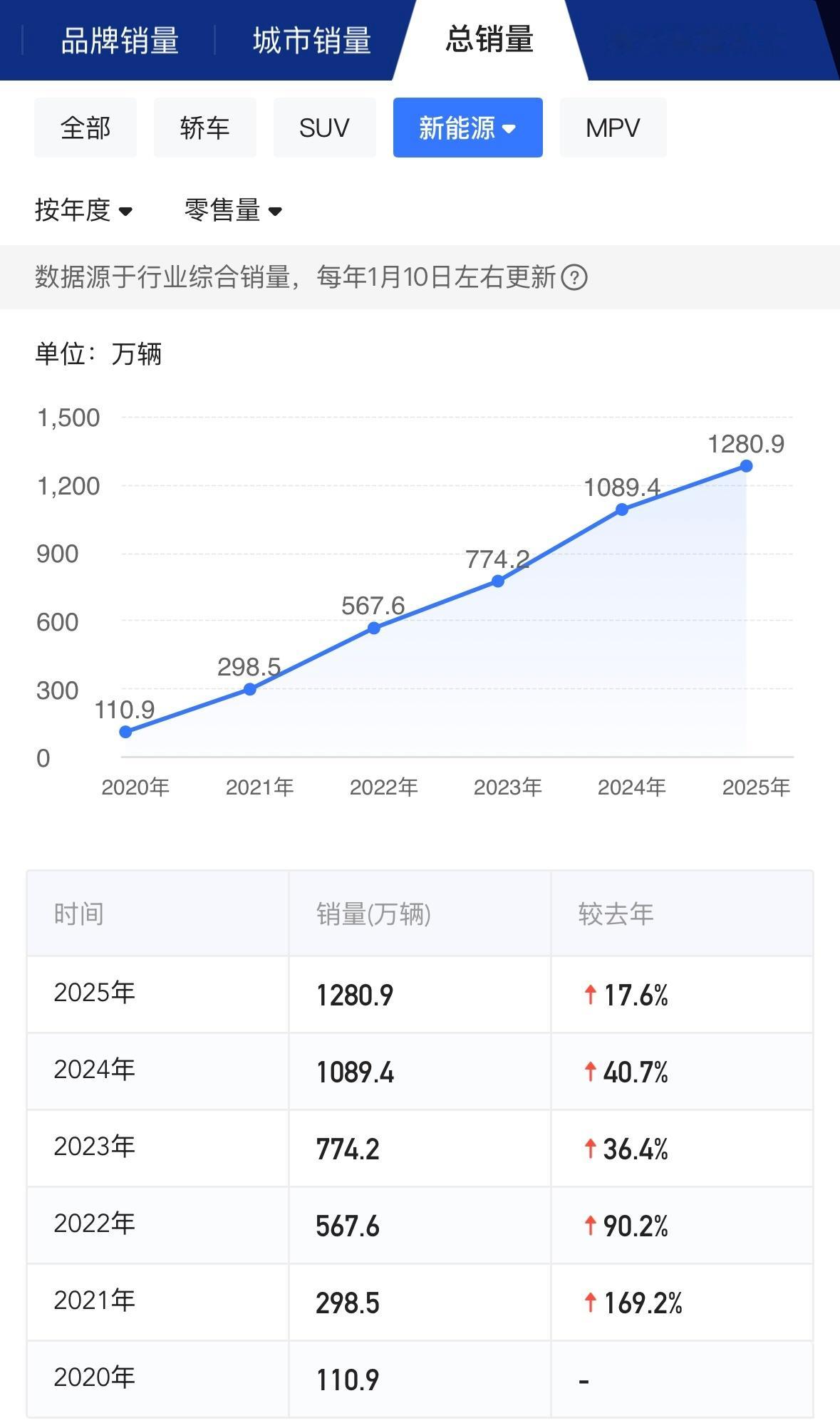Screen dimensions: 840x1428
Task: Click the 2022年 x-axis label
Action: coord(383,787)
